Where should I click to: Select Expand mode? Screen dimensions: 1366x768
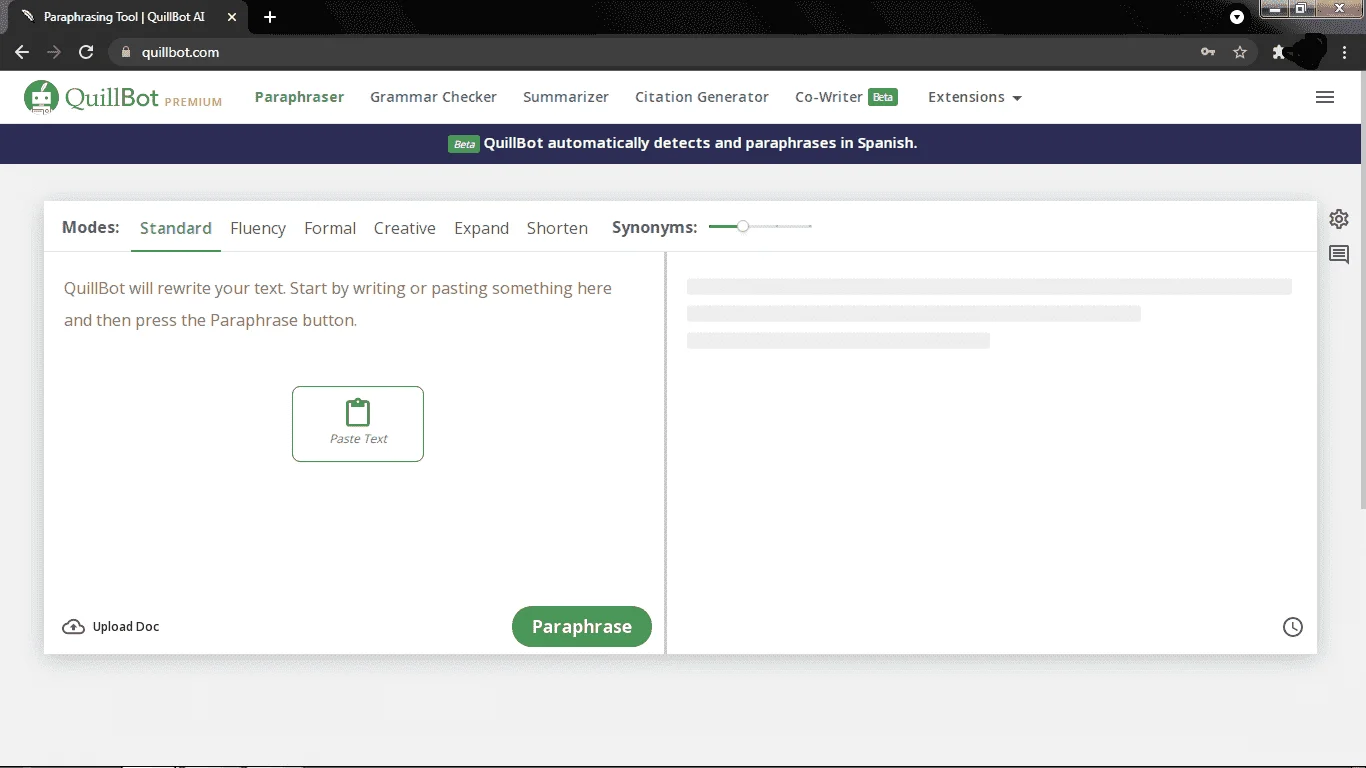click(481, 228)
